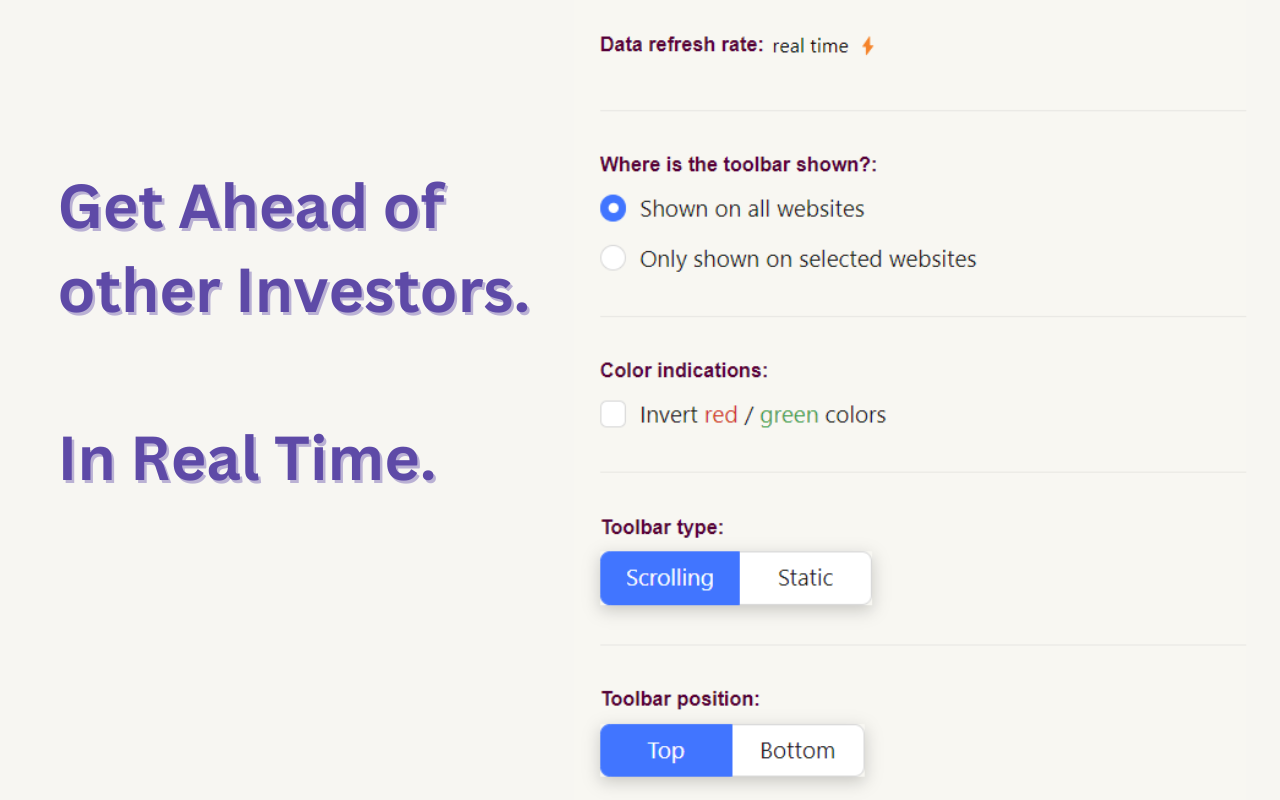Select the "Shown on all websites" radio button
The image size is (1280, 800).
613,208
